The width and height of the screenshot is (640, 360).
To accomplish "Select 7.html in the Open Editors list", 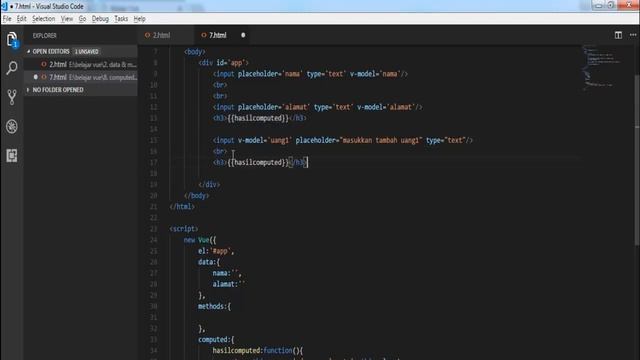I will [81, 77].
